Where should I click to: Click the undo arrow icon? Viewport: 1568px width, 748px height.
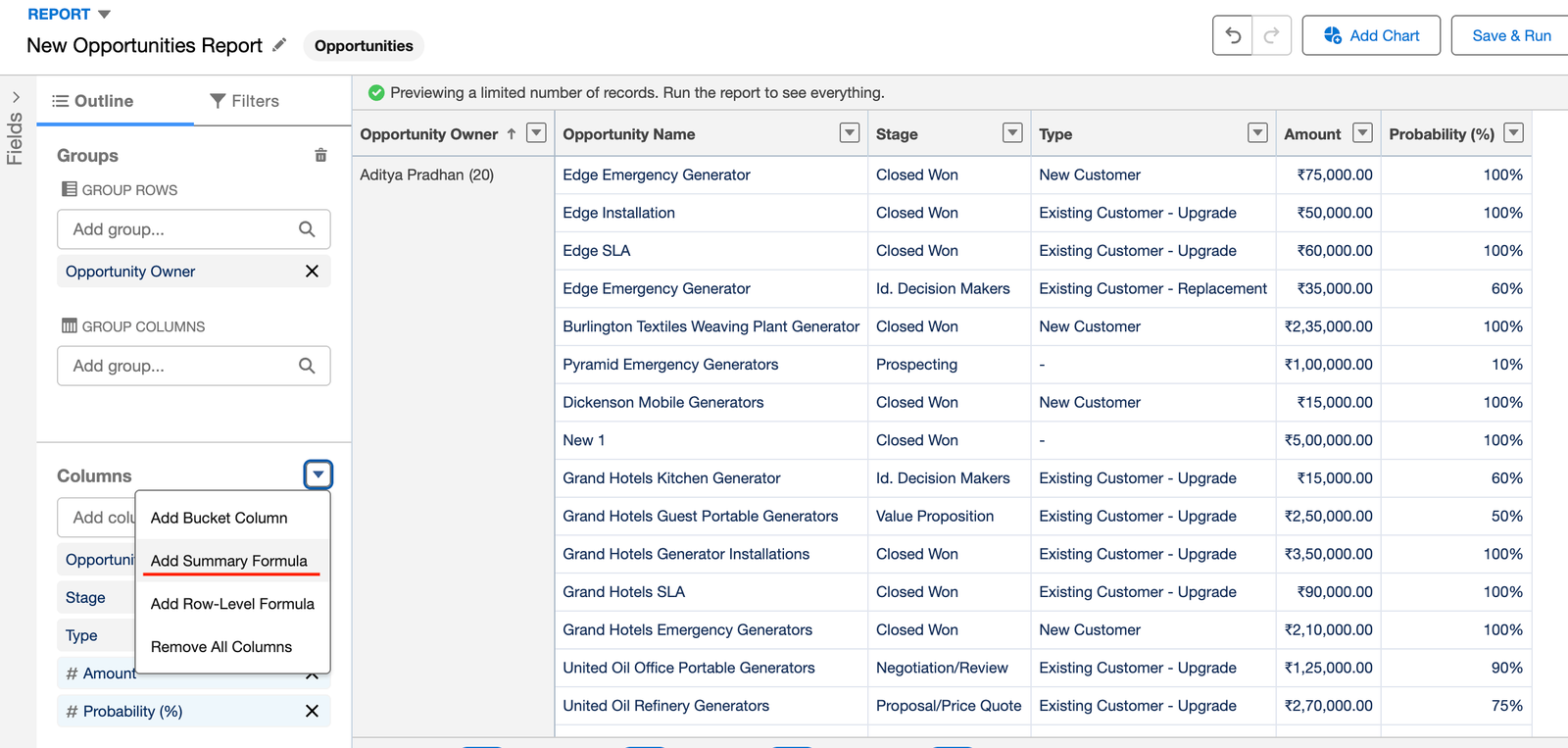pyautogui.click(x=1233, y=36)
